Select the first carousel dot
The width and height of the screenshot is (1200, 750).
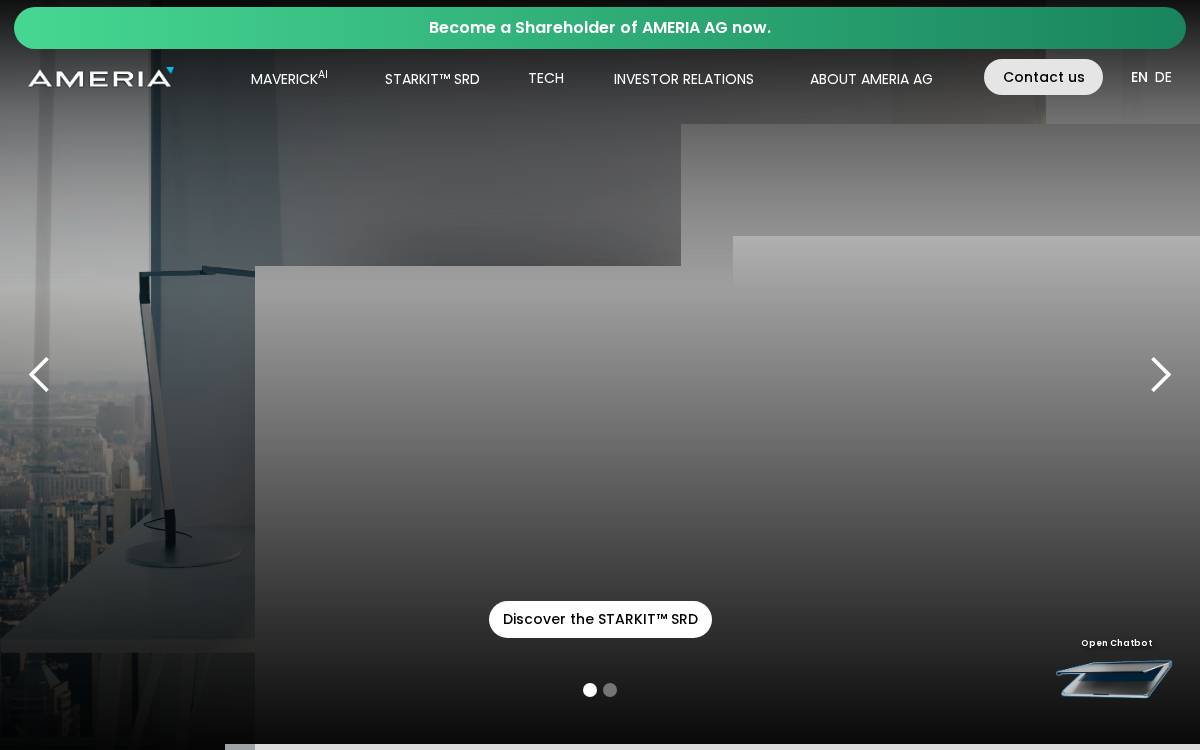point(590,690)
